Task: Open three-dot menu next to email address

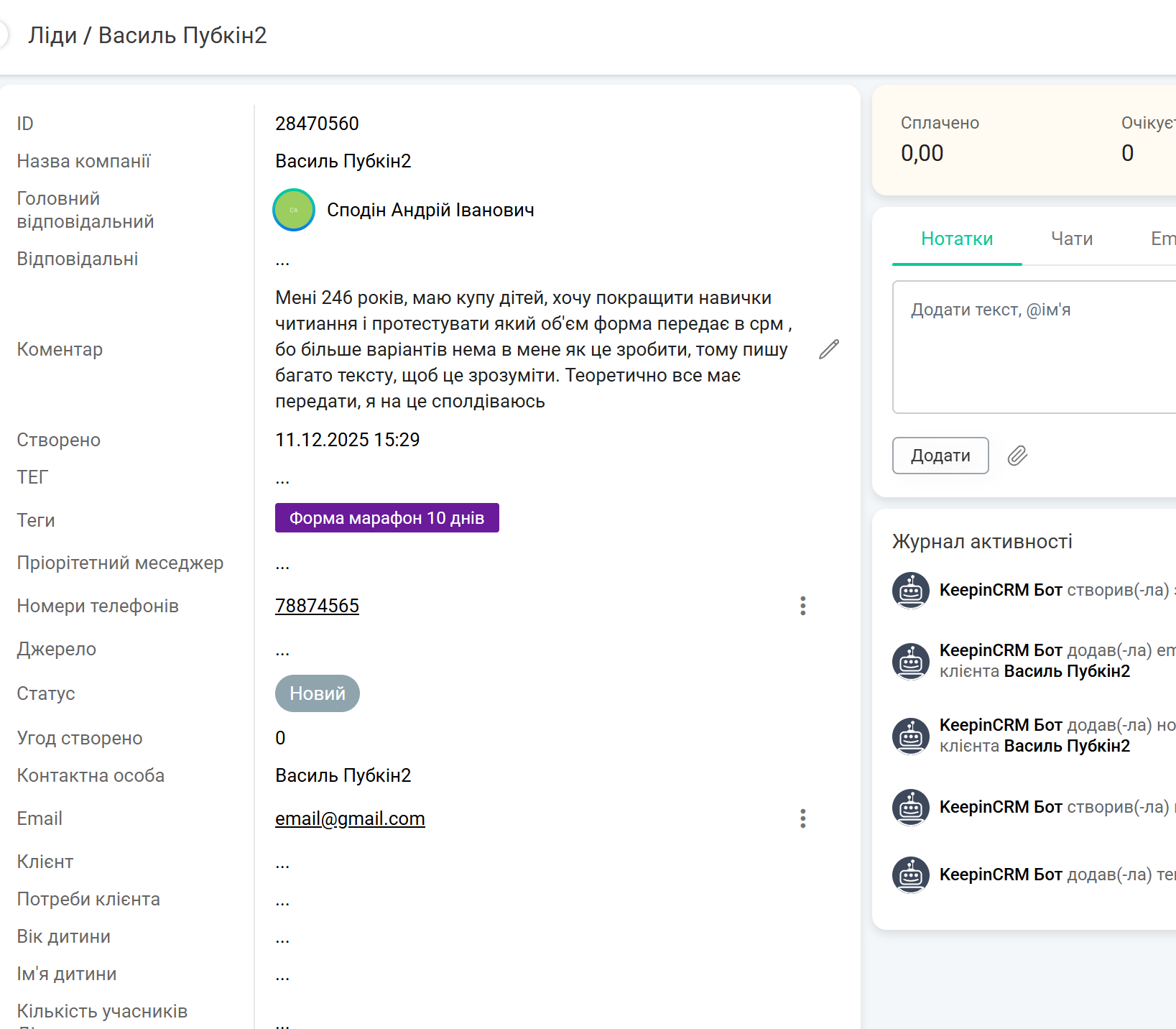Action: pos(803,818)
